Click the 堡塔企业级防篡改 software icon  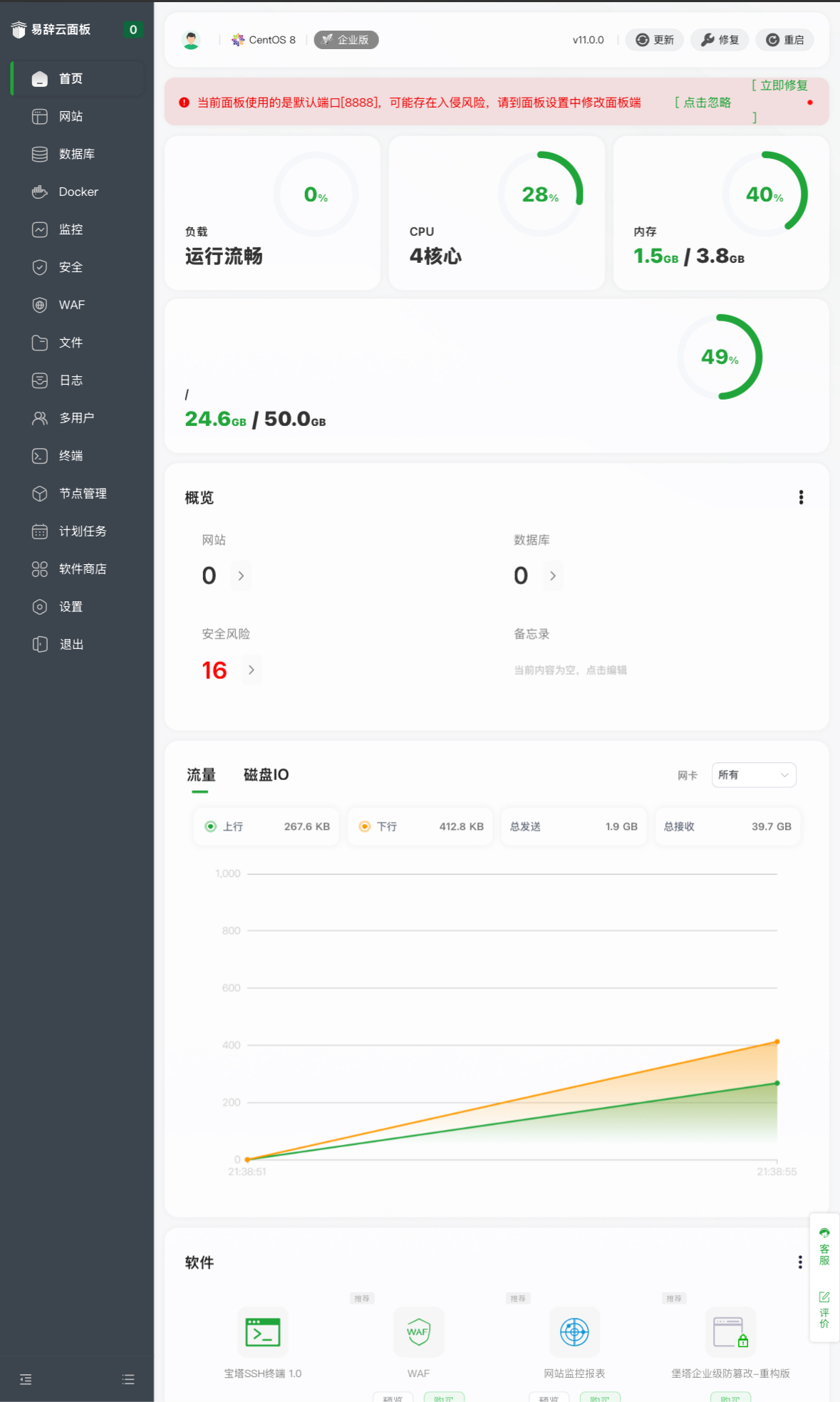click(730, 1332)
